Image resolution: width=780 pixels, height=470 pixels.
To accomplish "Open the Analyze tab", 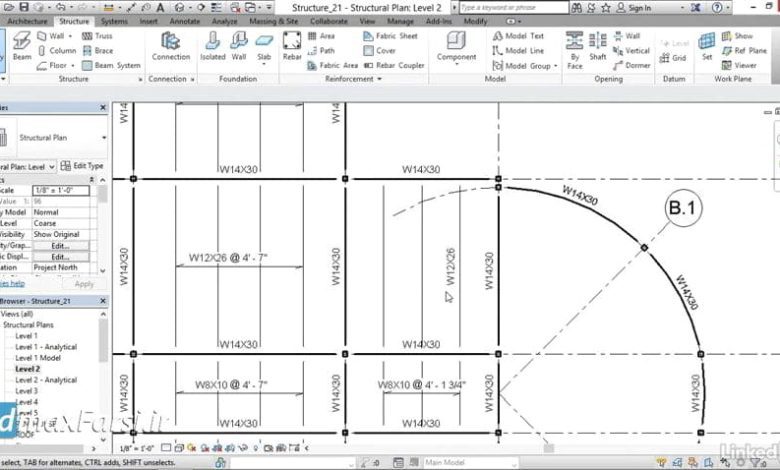I will point(224,21).
